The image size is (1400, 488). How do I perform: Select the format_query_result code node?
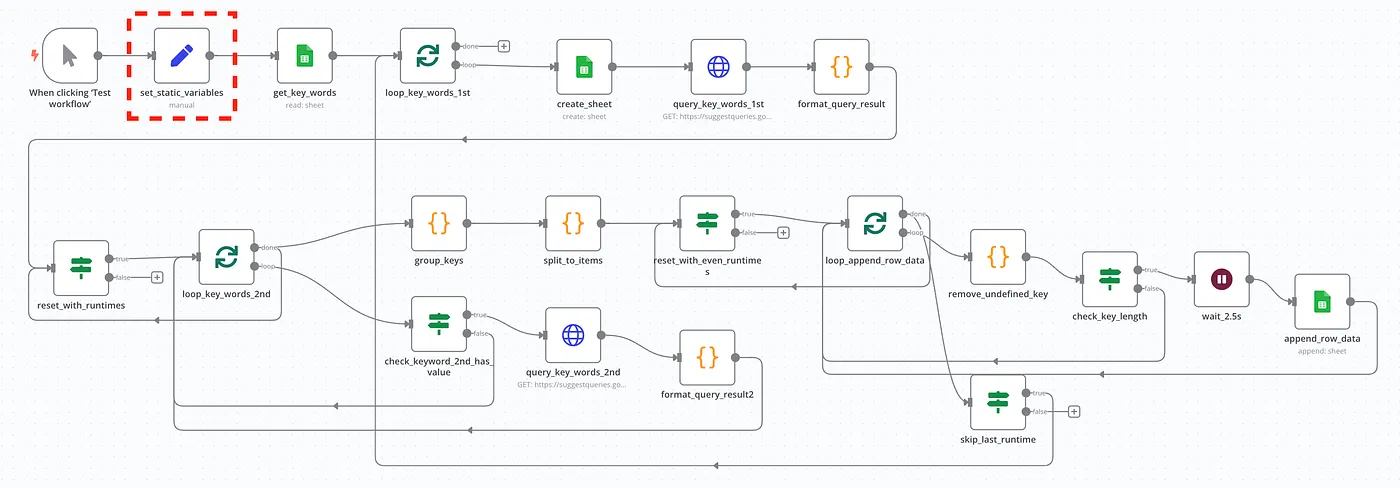point(841,67)
